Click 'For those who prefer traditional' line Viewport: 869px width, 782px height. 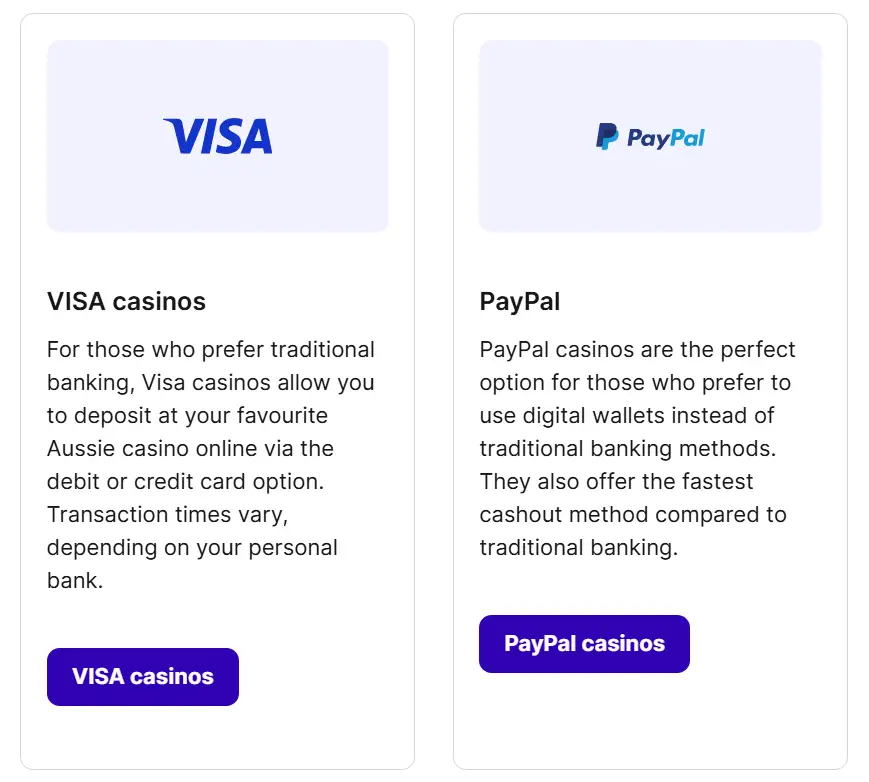point(210,350)
